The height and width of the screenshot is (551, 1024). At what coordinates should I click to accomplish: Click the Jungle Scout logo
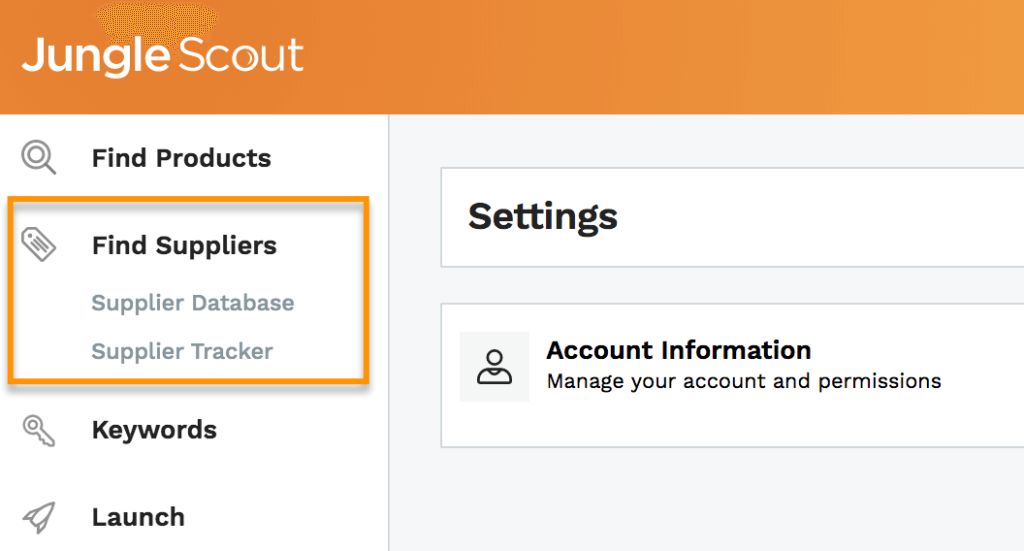(x=163, y=55)
